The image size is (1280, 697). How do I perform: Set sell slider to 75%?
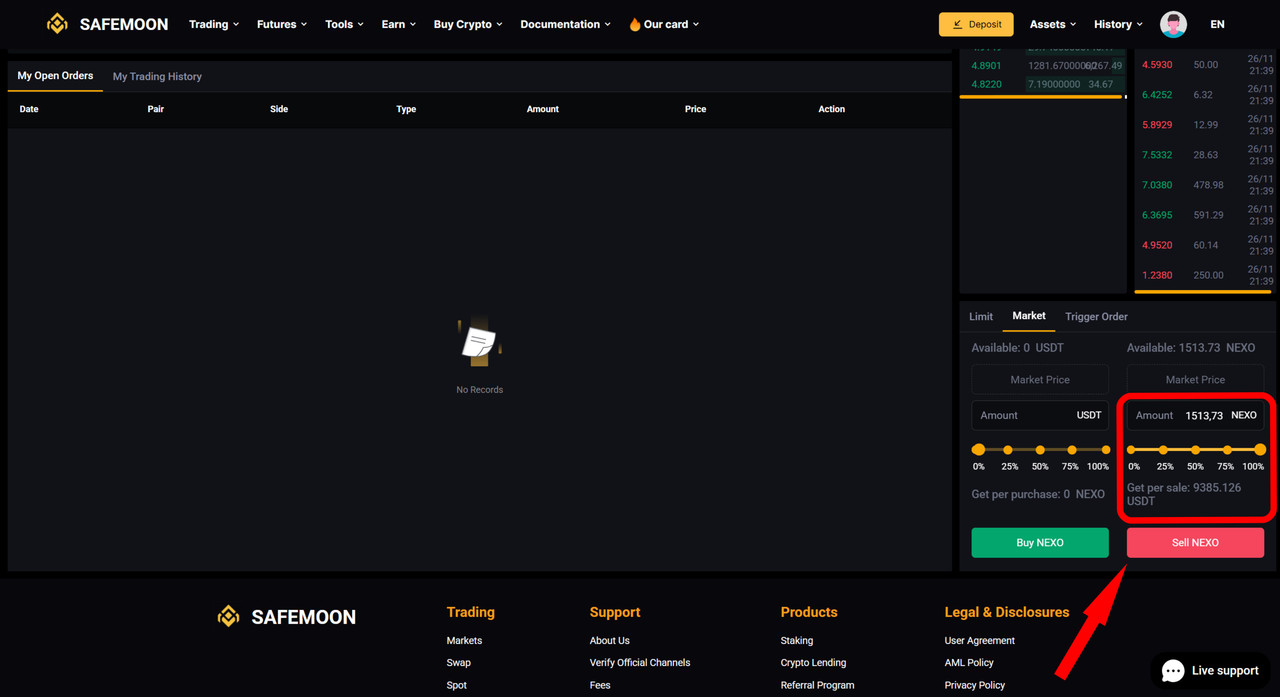pos(1227,450)
